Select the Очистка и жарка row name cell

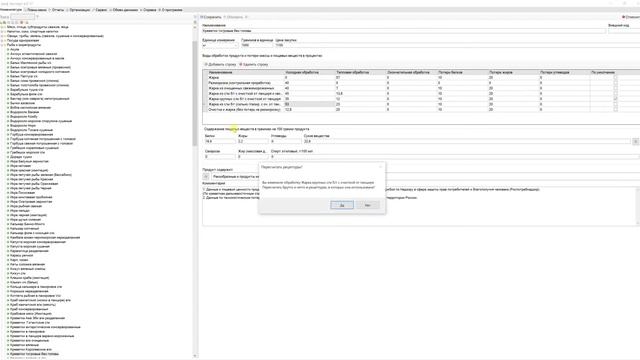(x=245, y=109)
